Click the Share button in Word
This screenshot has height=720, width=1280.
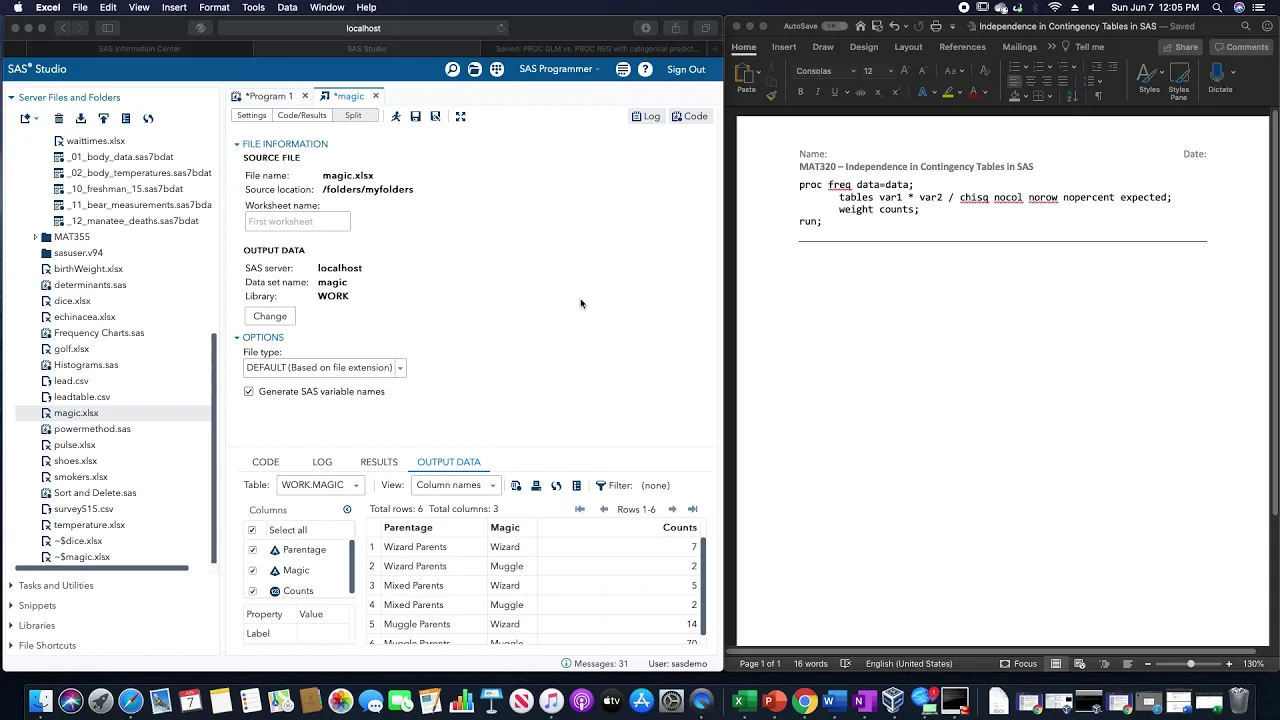click(x=1180, y=47)
